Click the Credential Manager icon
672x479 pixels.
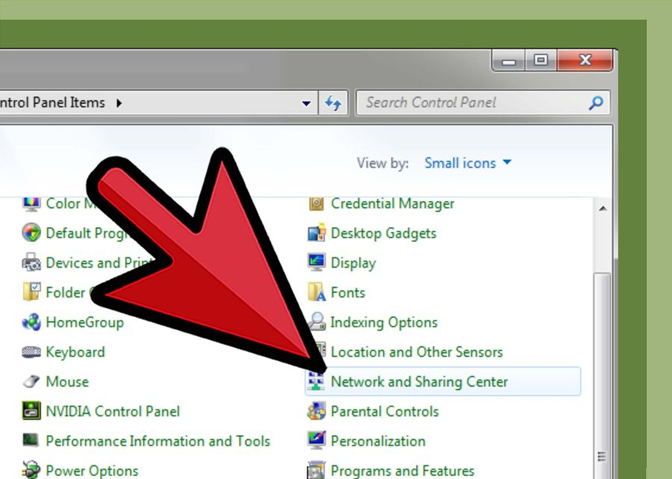pyautogui.click(x=316, y=203)
